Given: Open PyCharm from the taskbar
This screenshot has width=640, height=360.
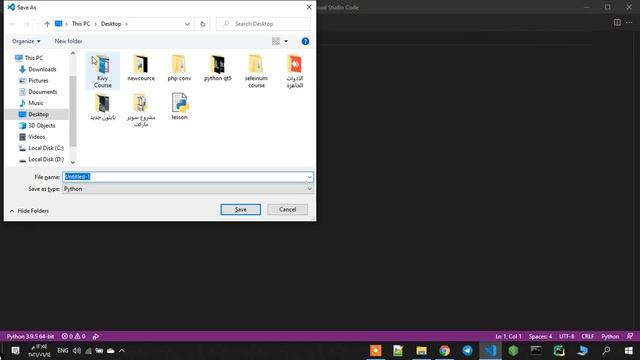Looking at the screenshot, I should pos(559,350).
